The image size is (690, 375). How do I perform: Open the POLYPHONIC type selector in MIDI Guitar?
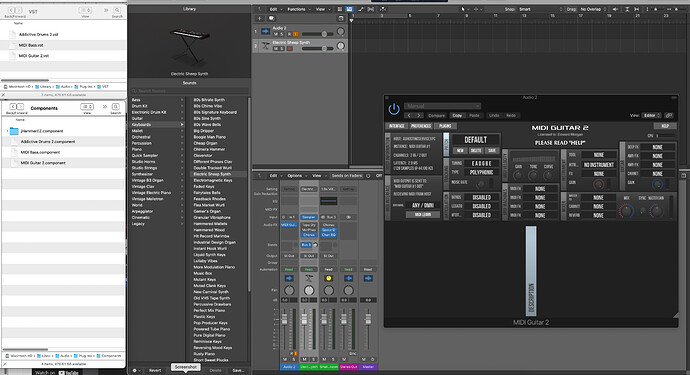482,172
